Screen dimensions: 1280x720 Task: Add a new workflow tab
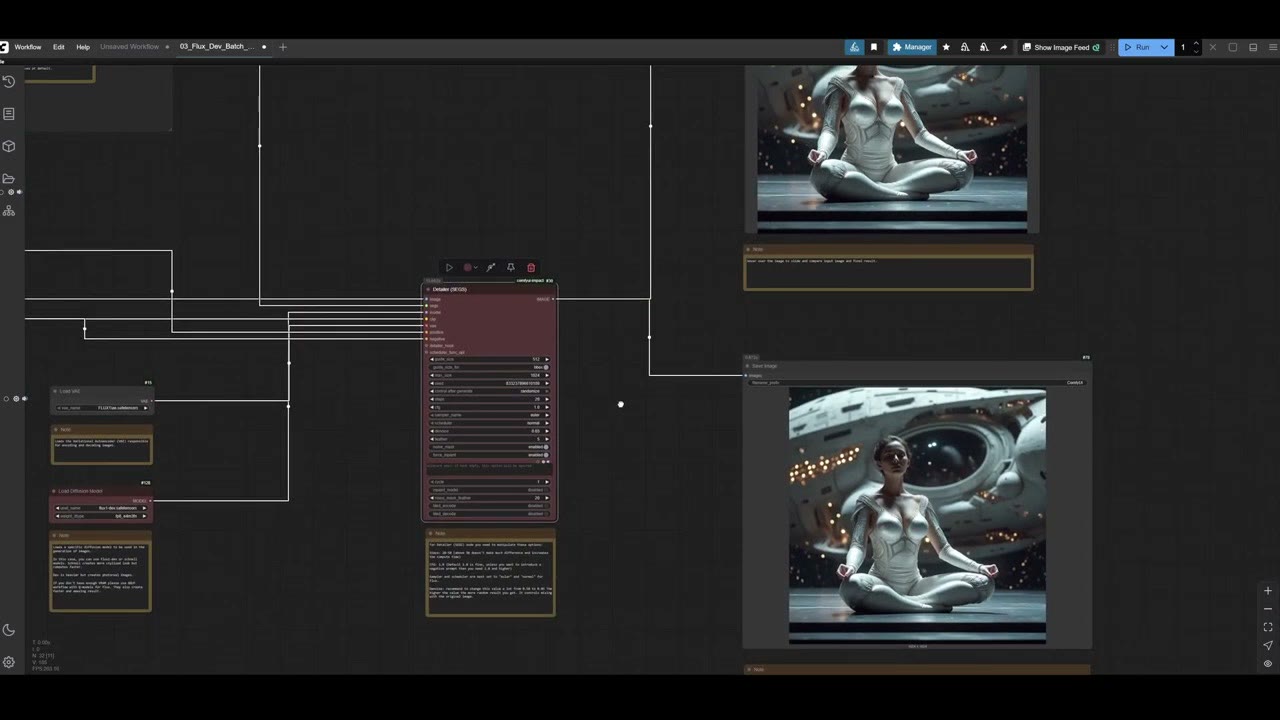[x=283, y=47]
